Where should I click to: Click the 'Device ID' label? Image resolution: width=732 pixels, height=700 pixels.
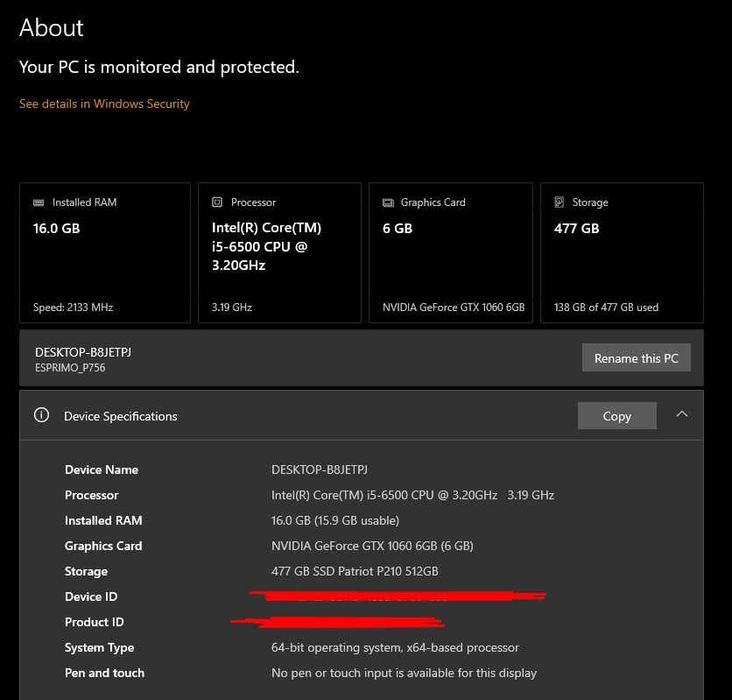(91, 596)
